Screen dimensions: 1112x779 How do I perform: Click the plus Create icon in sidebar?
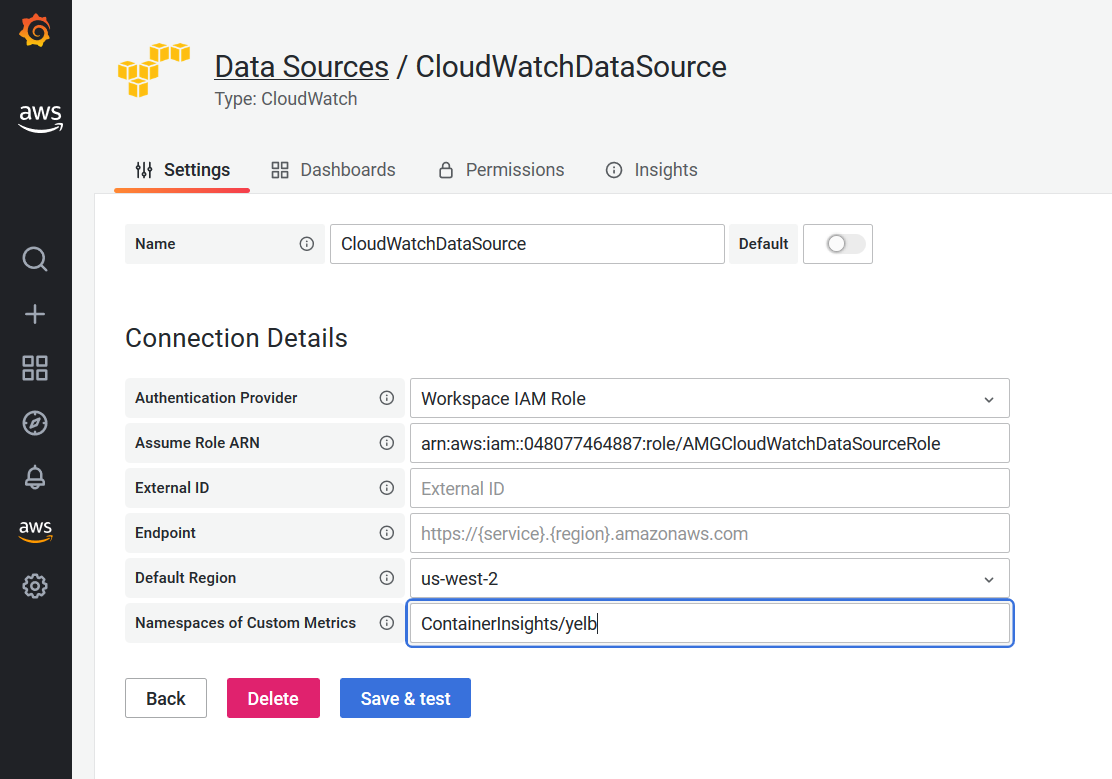(x=35, y=314)
